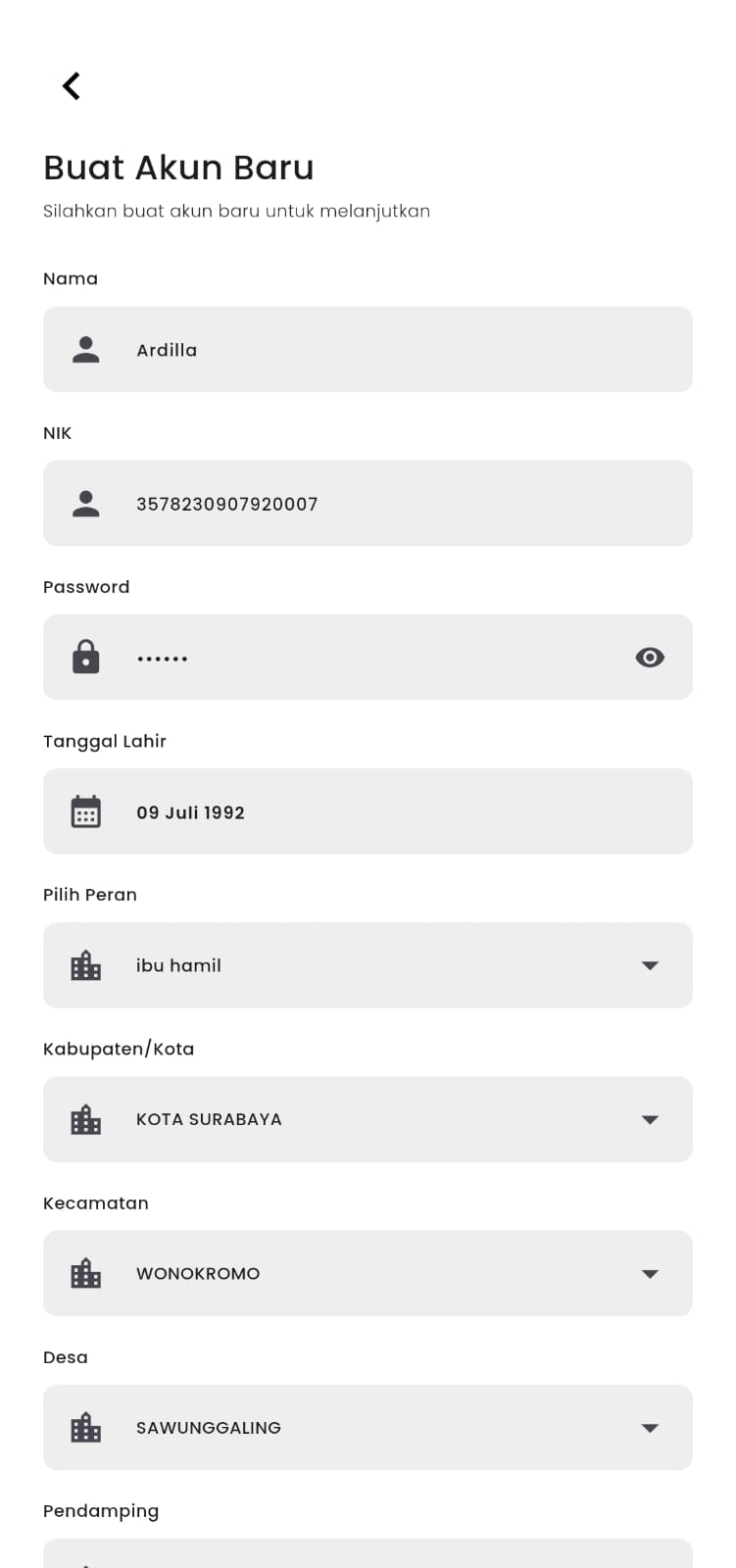Click building icon in Desa field
The height and width of the screenshot is (1568, 736).
86,1427
